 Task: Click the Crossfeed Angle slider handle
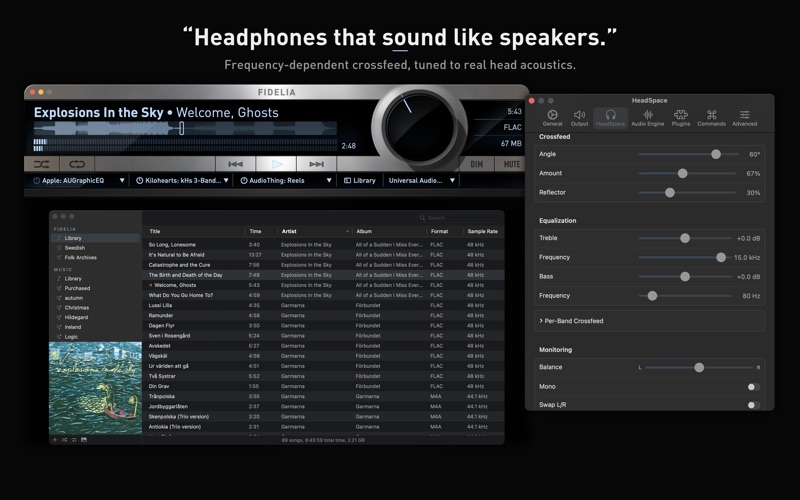716,154
